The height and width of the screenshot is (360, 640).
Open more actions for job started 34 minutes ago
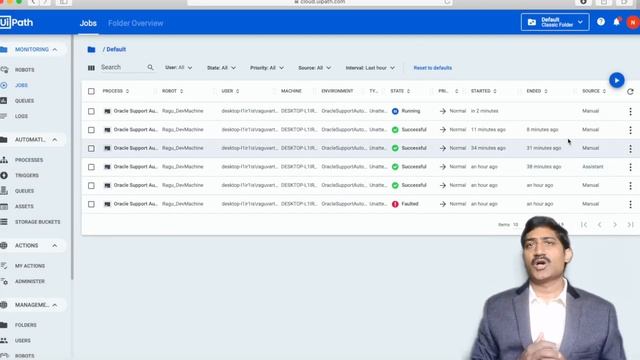tap(630, 149)
